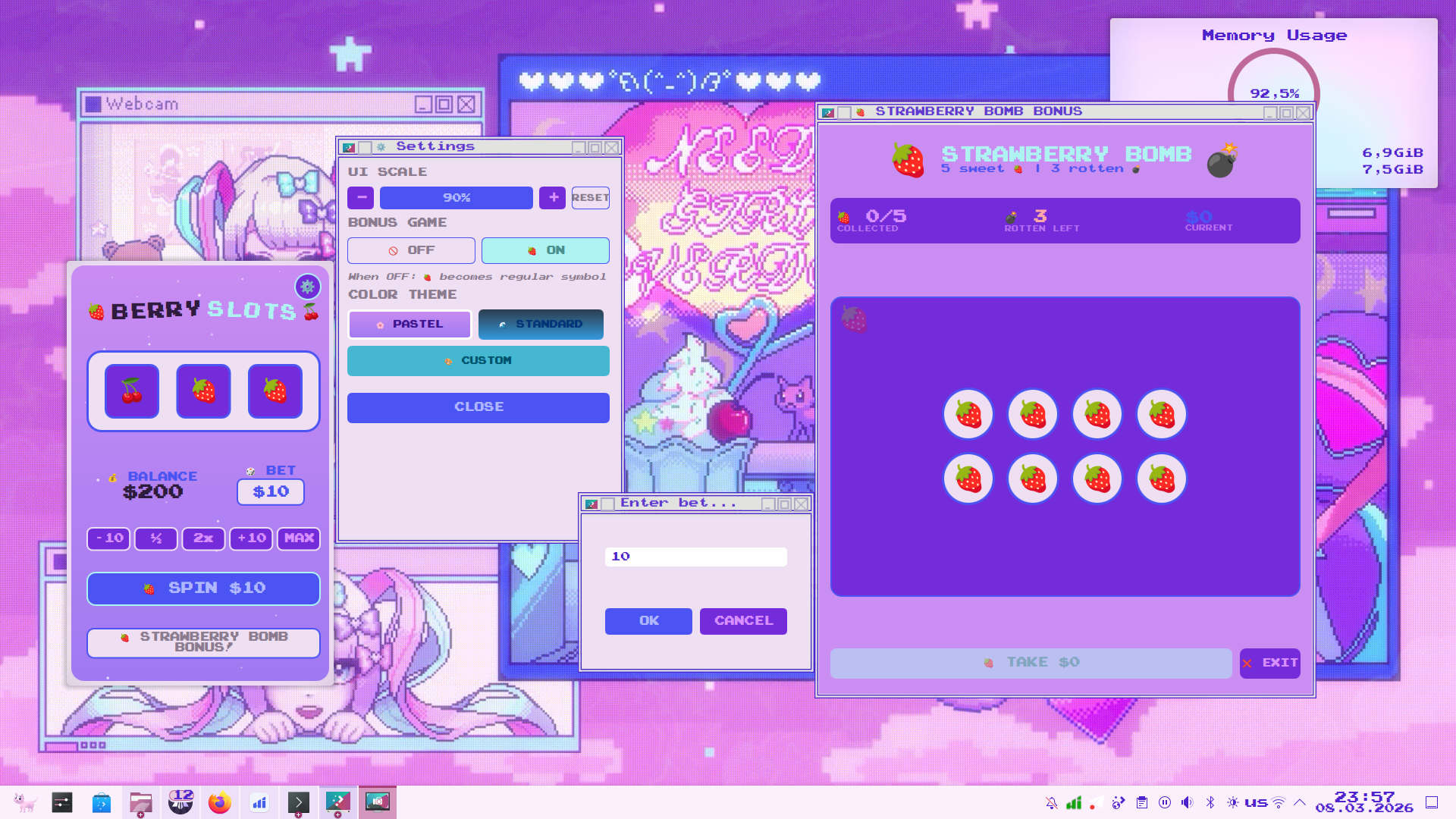Open Firefox from the taskbar
This screenshot has height=819, width=1456.
[220, 802]
